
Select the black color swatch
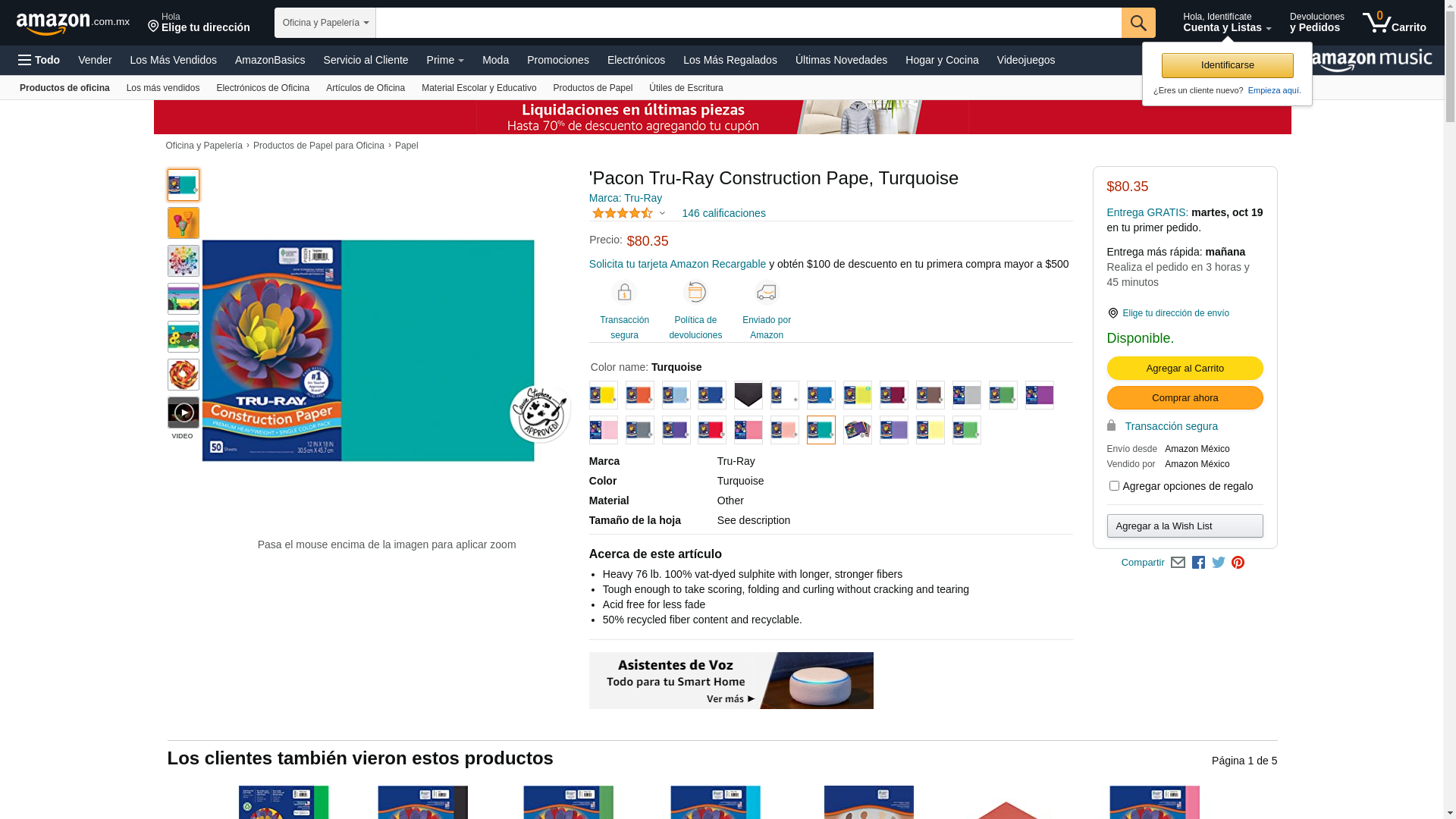coord(748,395)
